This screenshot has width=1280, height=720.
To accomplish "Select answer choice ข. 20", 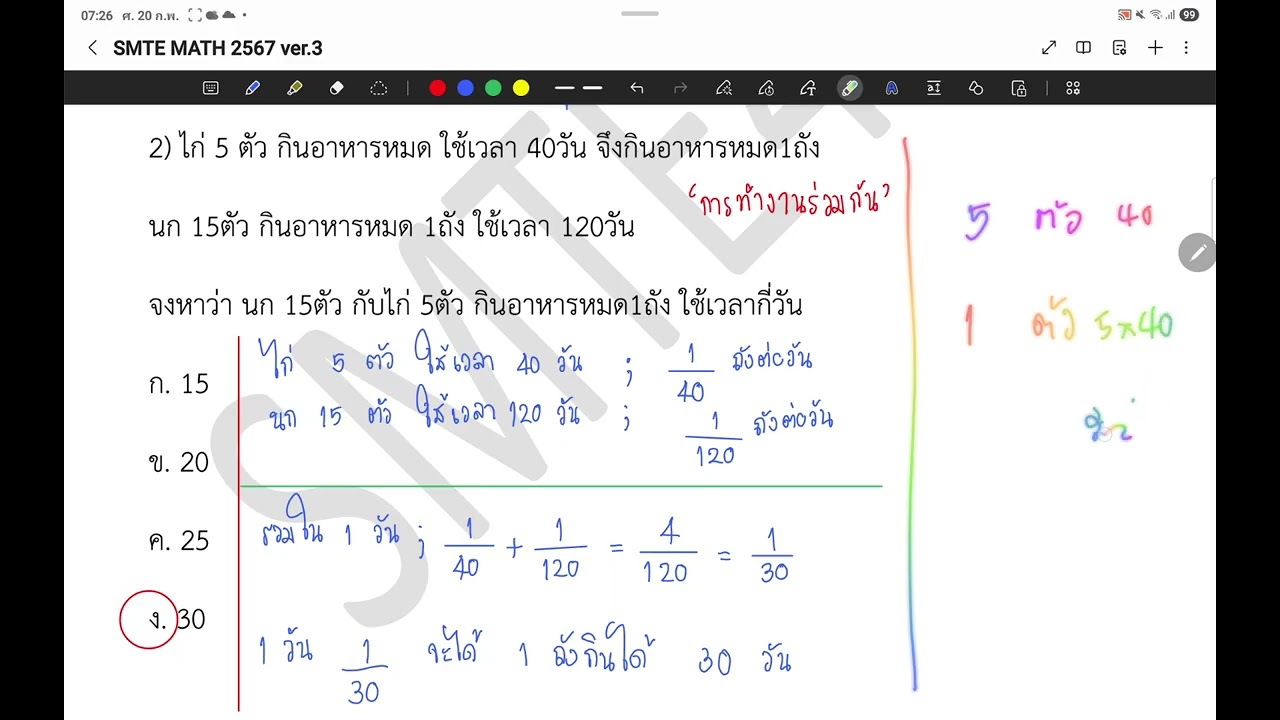I will coord(178,462).
